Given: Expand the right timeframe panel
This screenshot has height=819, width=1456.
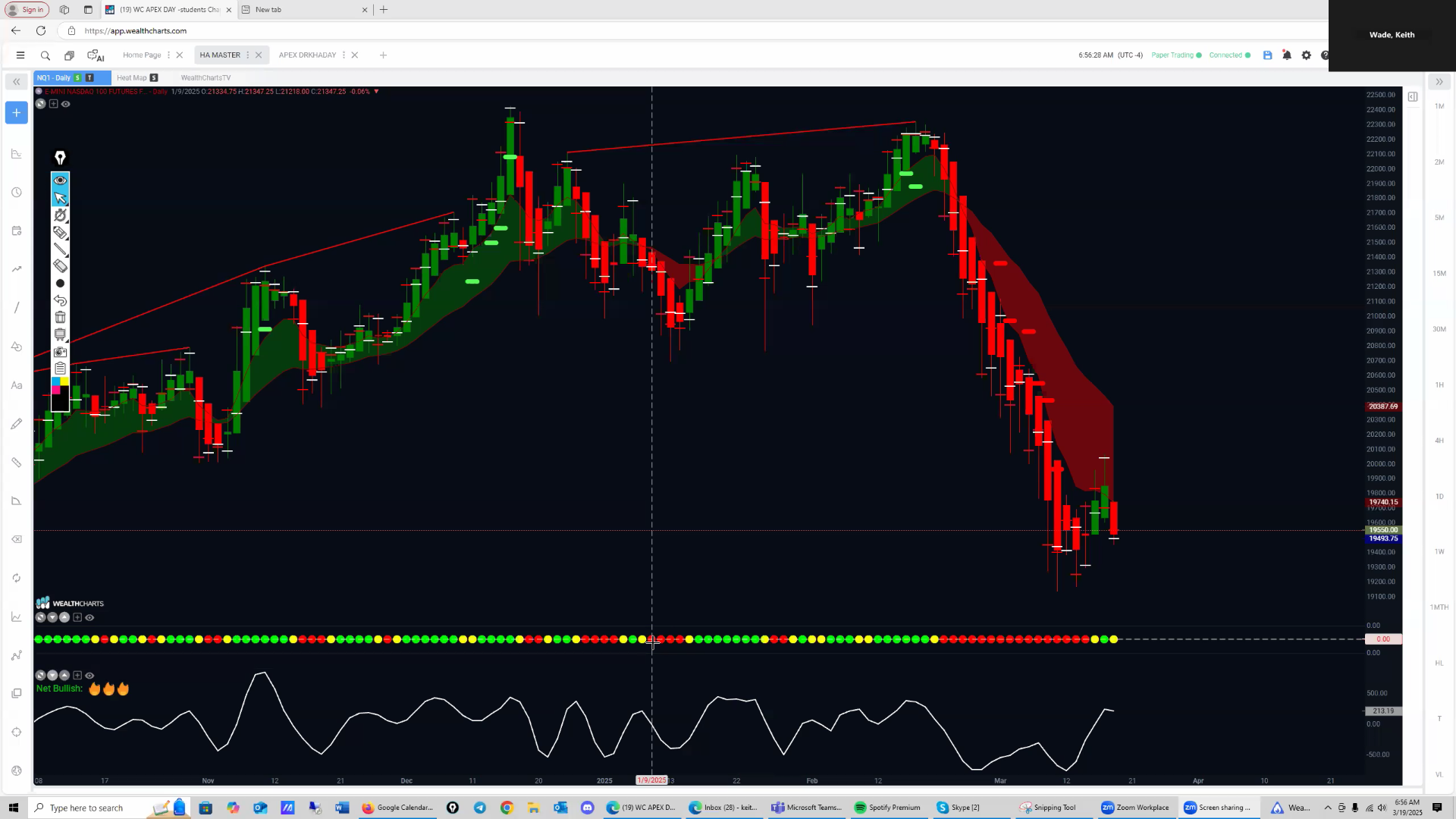Looking at the screenshot, I should click(x=1439, y=82).
